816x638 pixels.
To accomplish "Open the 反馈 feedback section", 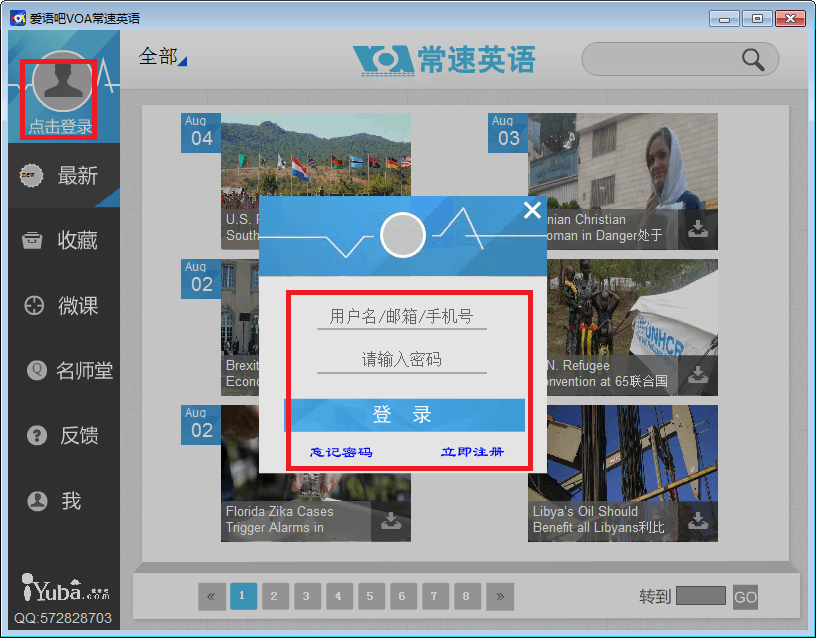I will 64,436.
